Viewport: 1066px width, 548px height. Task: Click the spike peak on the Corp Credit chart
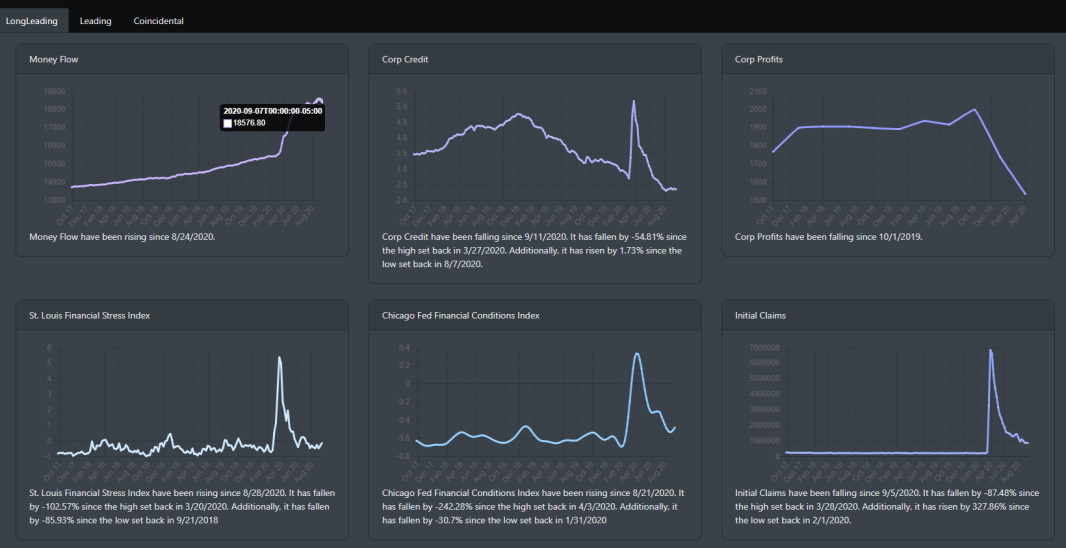(x=633, y=101)
